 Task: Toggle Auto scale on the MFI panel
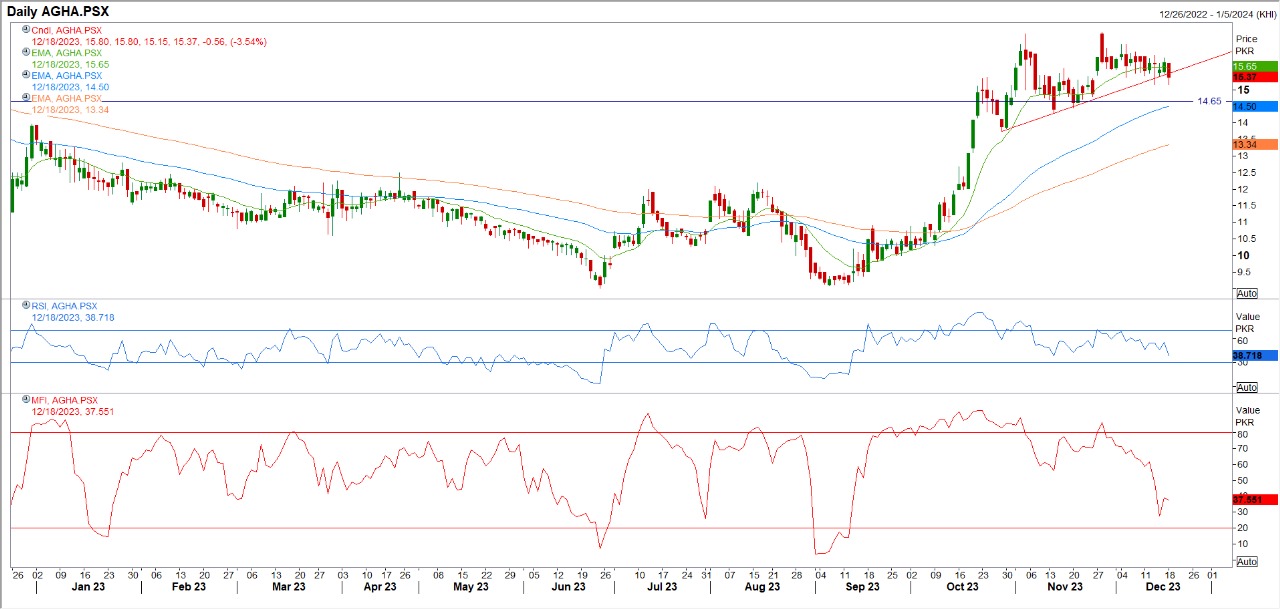(x=1246, y=562)
